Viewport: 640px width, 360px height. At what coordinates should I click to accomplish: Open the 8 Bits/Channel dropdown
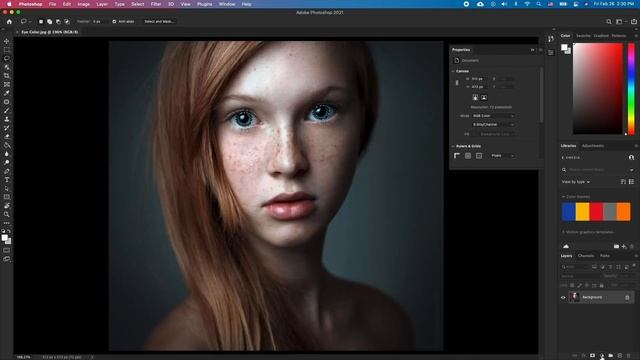[493, 124]
